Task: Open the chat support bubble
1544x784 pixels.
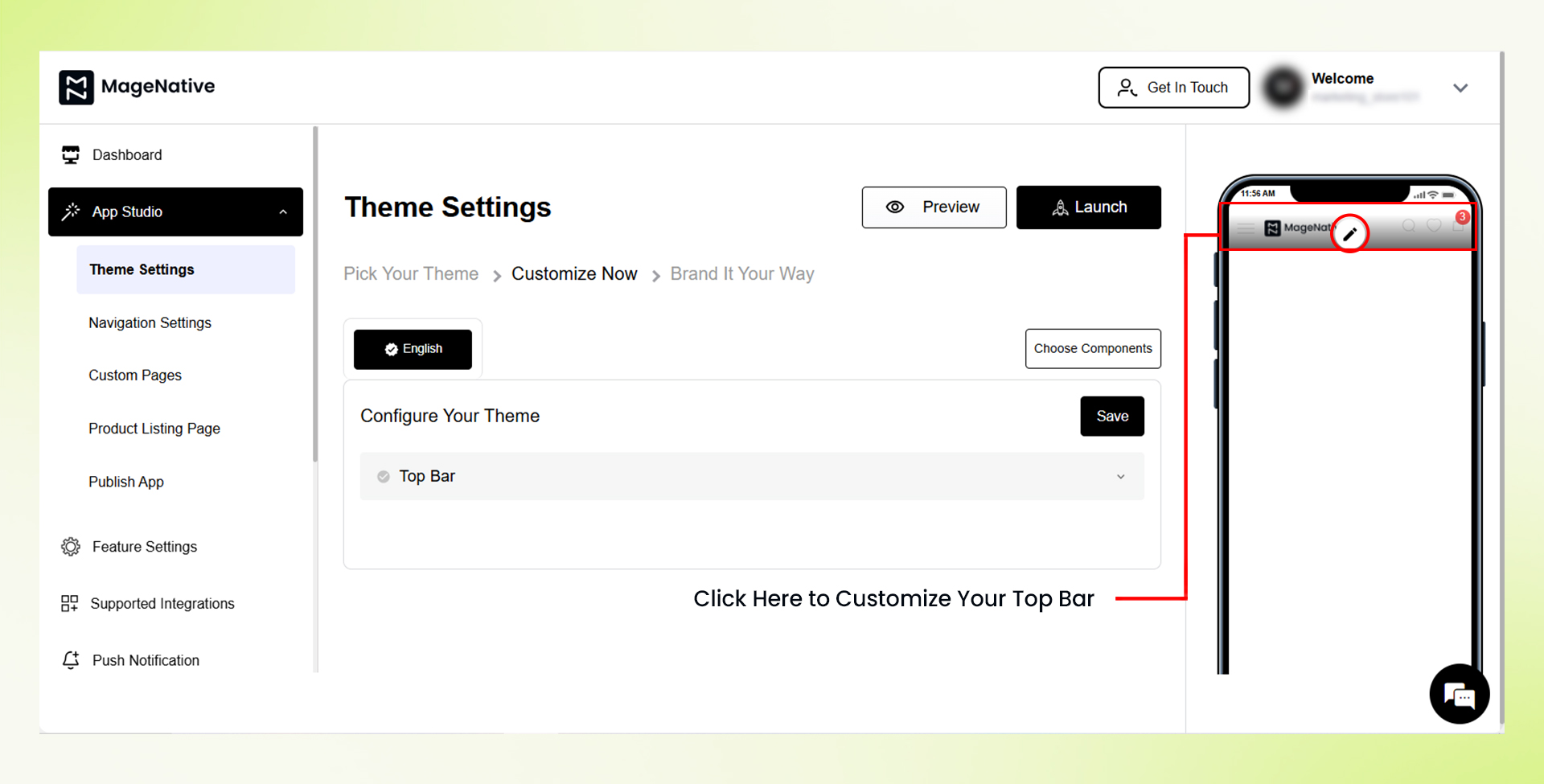Action: pos(1459,694)
